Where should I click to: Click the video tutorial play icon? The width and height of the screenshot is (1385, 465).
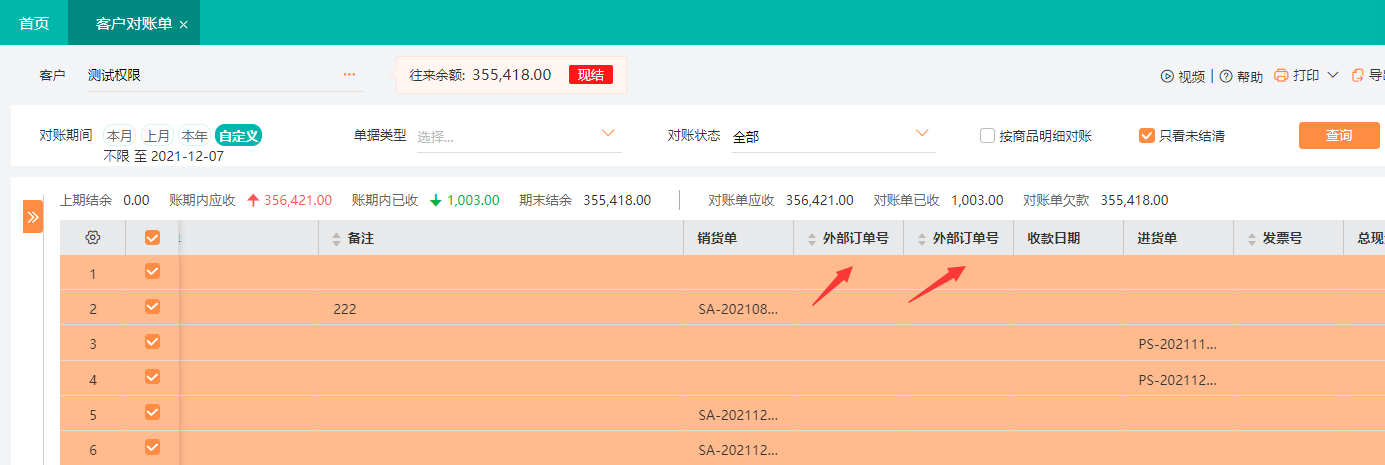[x=1166, y=76]
